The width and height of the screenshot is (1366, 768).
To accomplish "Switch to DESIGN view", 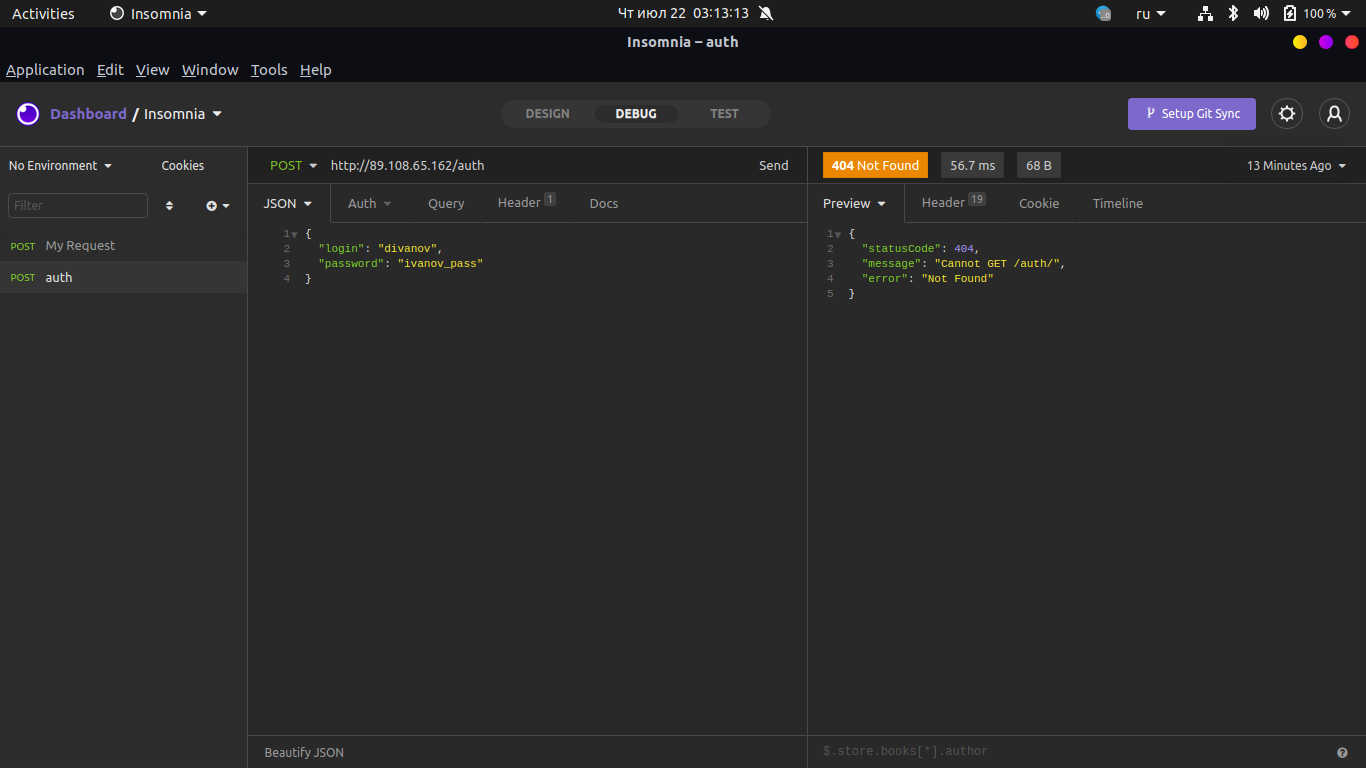I will click(x=548, y=114).
